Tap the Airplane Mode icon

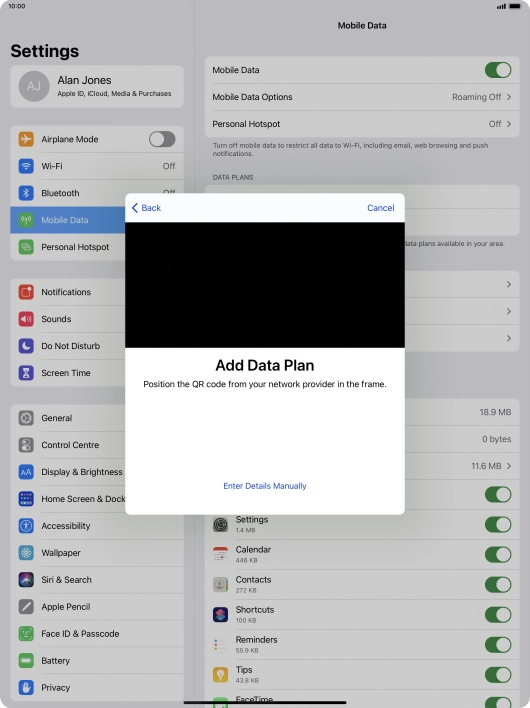pyautogui.click(x=26, y=139)
